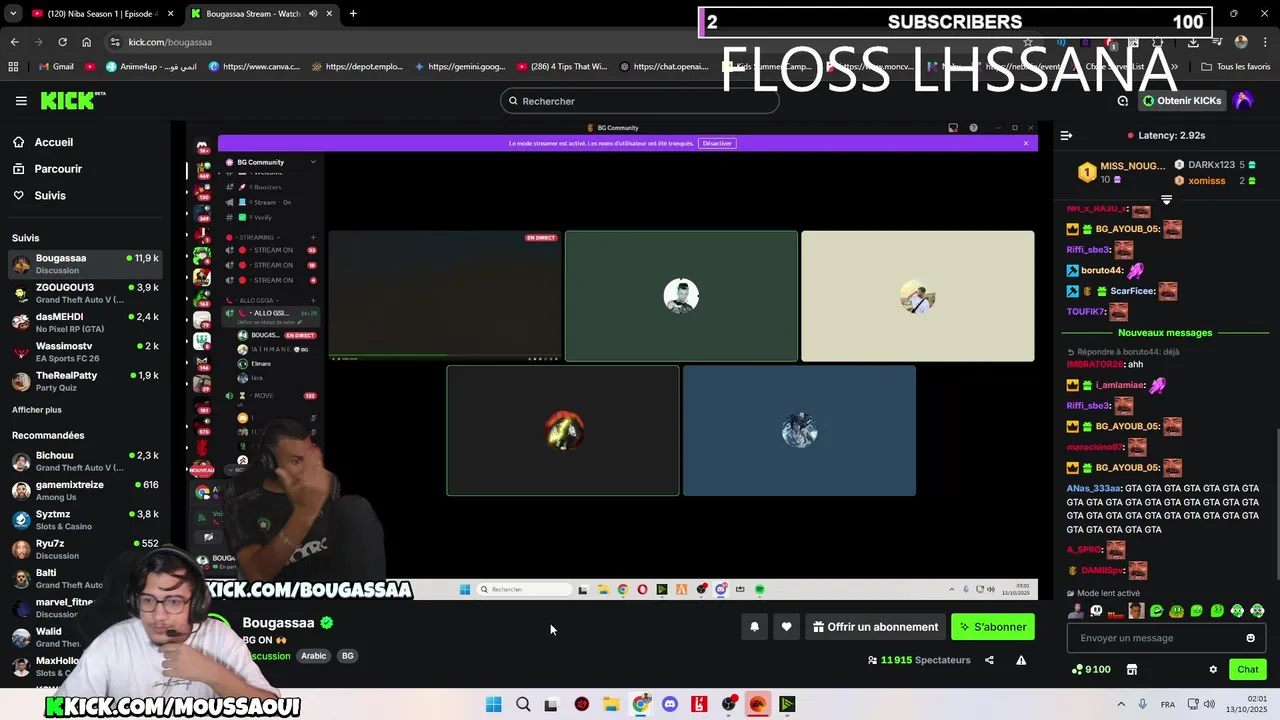Toggle the notification bell for Bougassaa
Screen dimensions: 1280x720
point(755,627)
